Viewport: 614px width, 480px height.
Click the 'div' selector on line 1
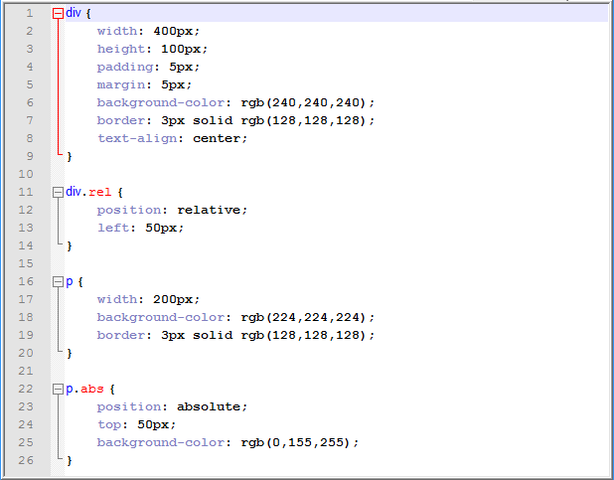pyautogui.click(x=73, y=13)
